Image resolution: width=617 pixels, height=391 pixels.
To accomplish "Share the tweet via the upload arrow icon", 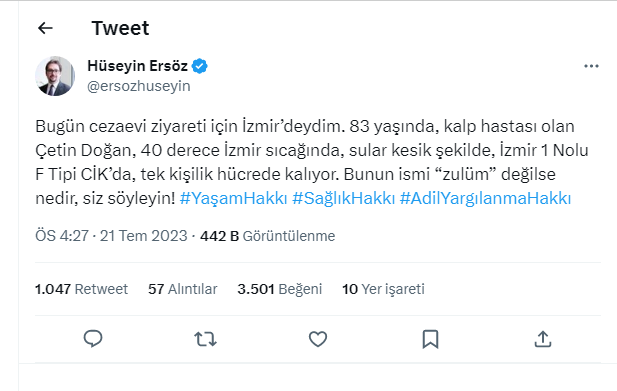I will pos(543,339).
